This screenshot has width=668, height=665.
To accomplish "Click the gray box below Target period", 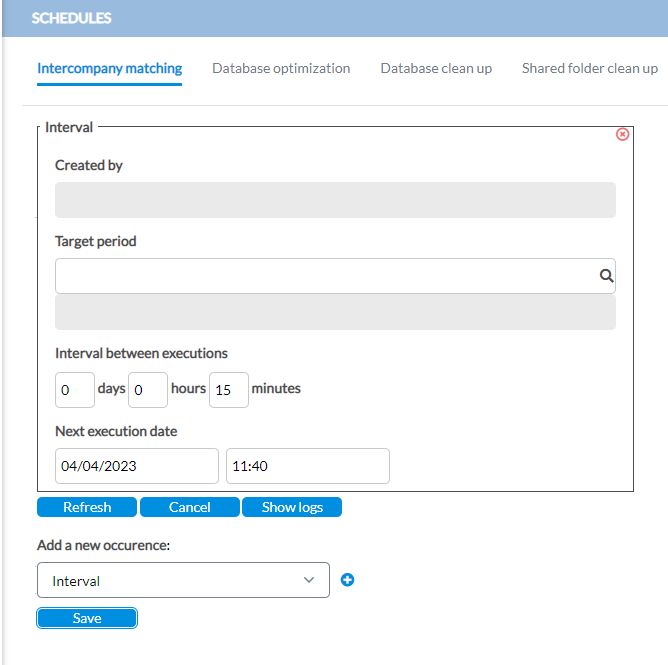I will 335,312.
